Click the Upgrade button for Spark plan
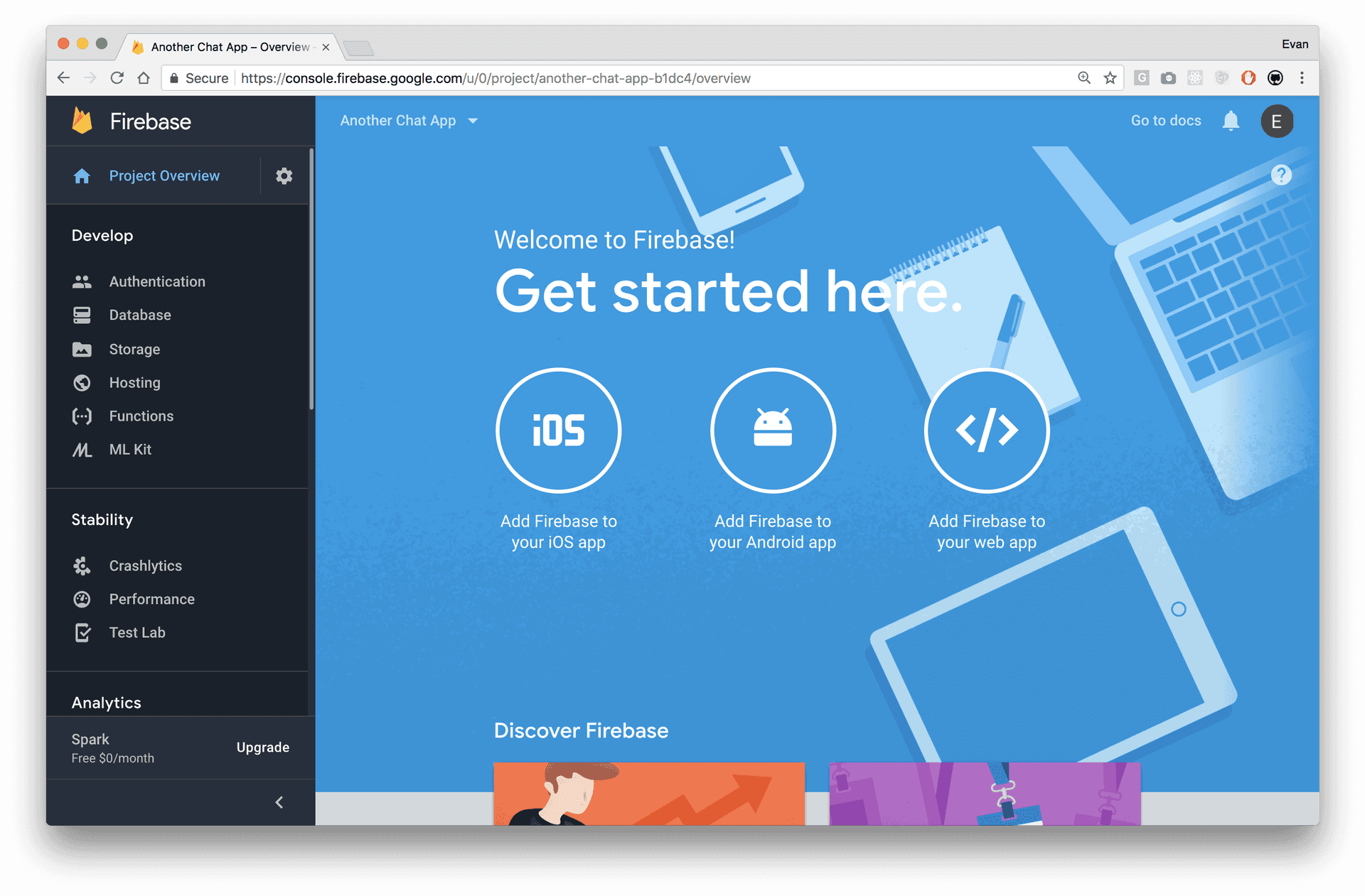 (262, 747)
